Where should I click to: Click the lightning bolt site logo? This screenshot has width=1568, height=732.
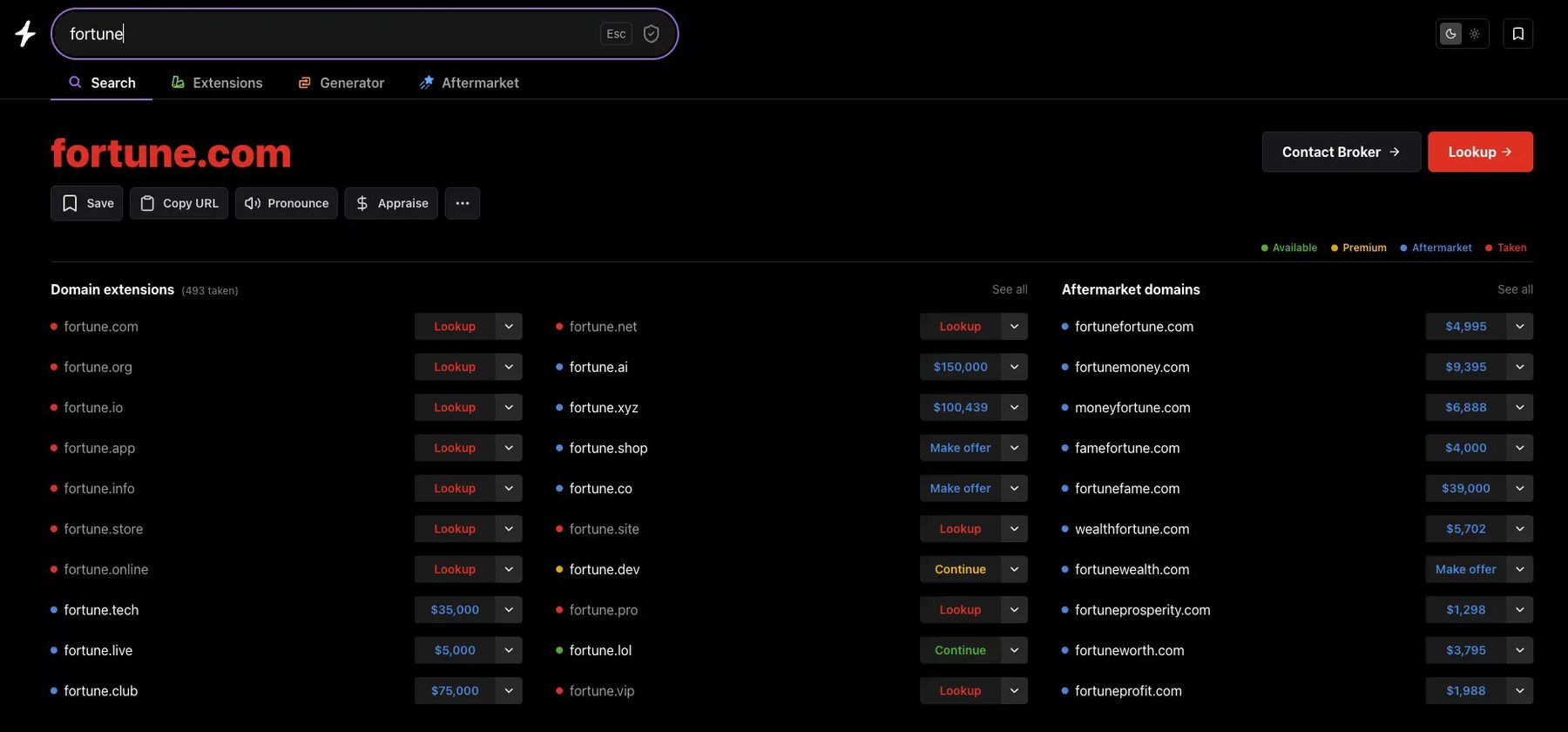point(25,34)
